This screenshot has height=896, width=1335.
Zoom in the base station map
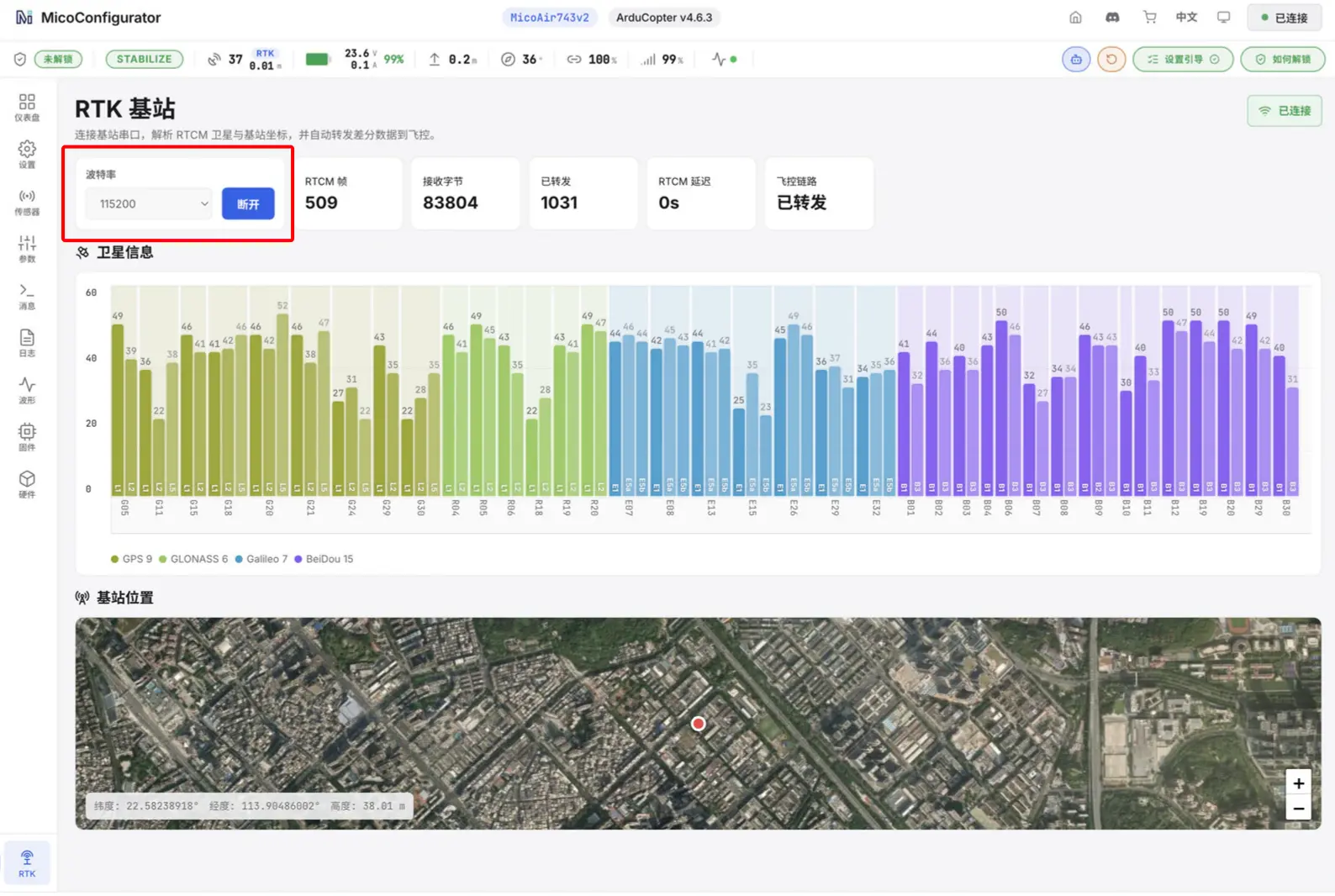pos(1299,783)
